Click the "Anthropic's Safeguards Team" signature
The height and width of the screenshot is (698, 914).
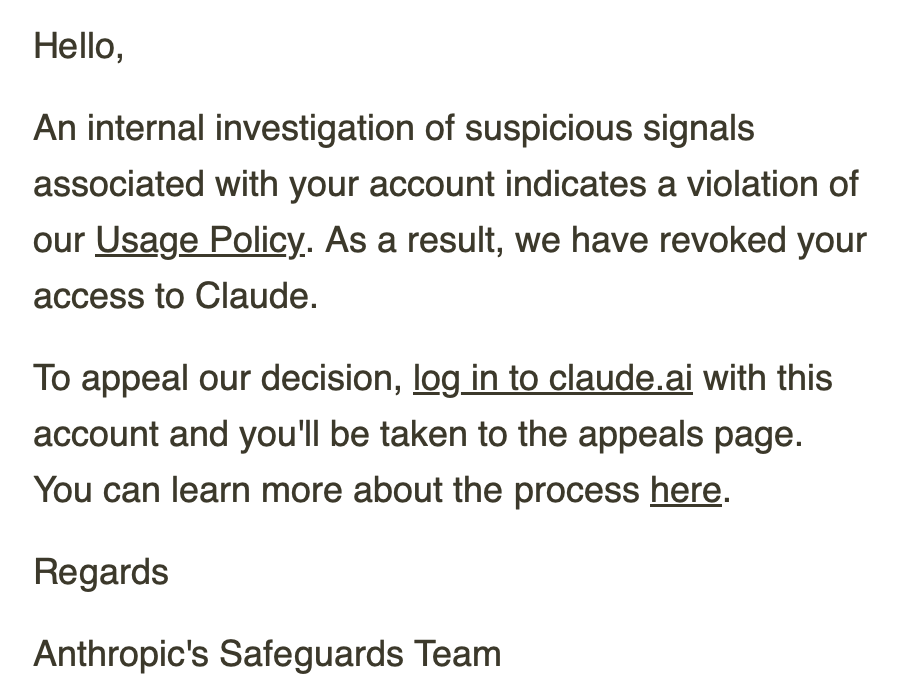coord(268,654)
